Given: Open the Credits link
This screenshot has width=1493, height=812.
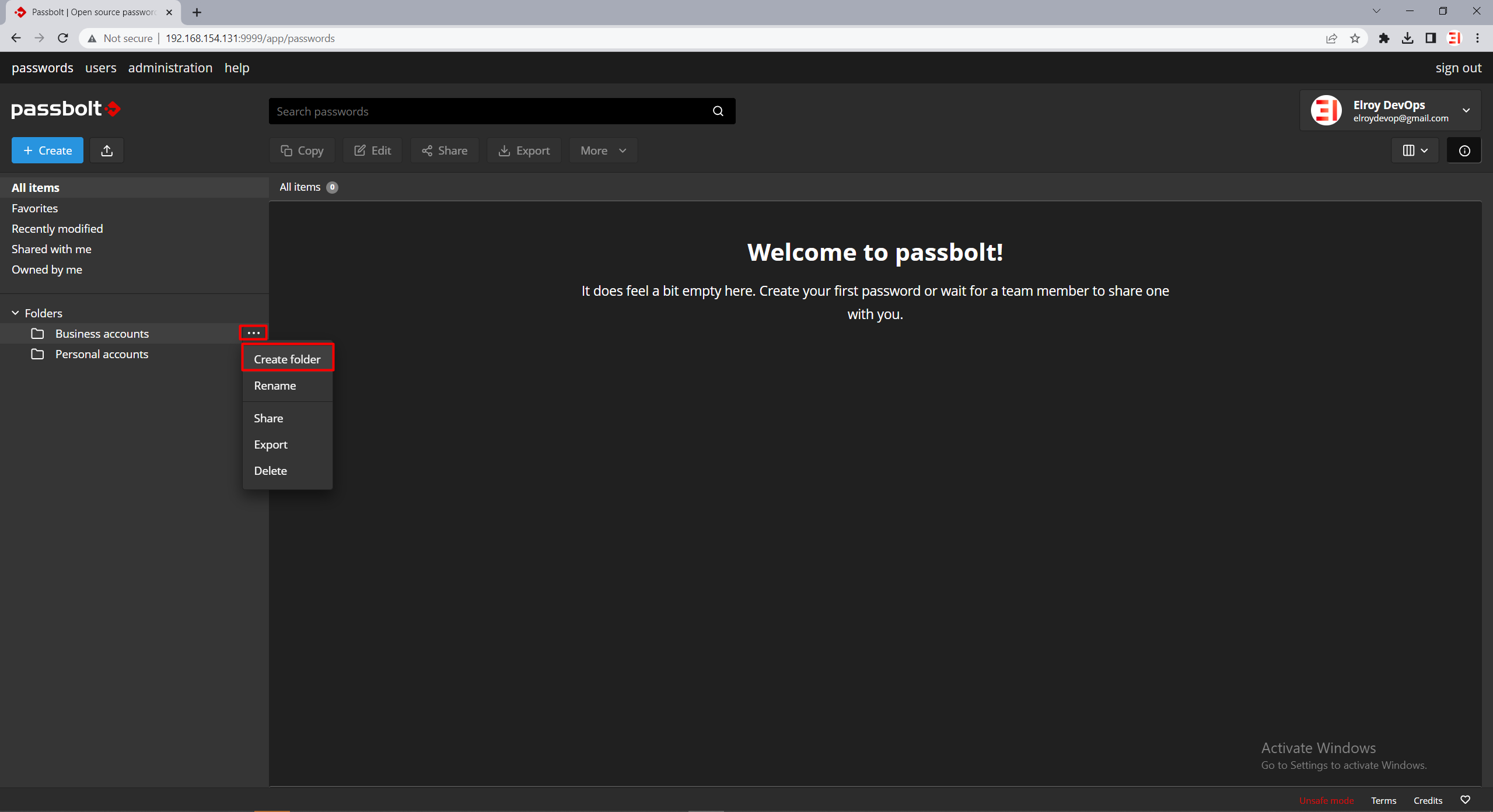Looking at the screenshot, I should coord(1428,800).
